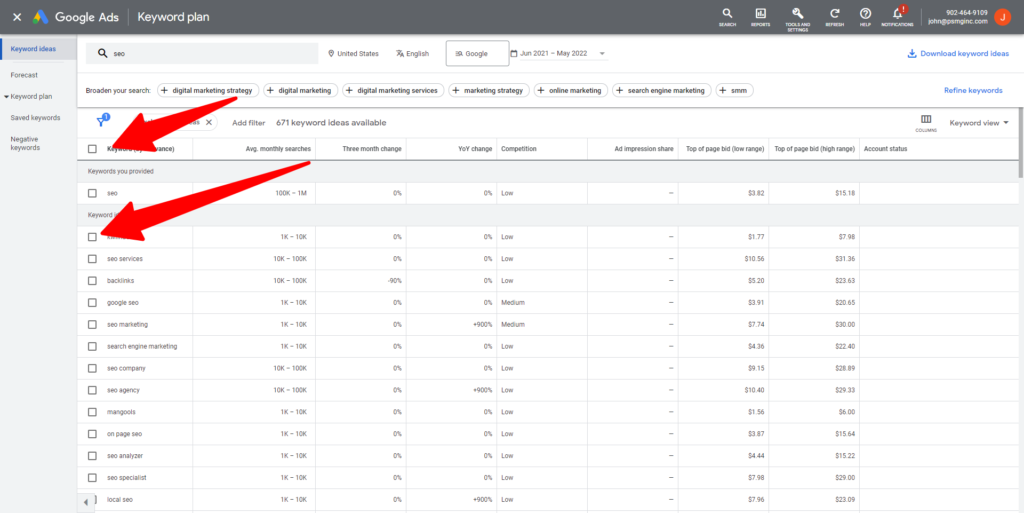
Task: Click $31.36 bid in seo services row
Action: (x=844, y=259)
